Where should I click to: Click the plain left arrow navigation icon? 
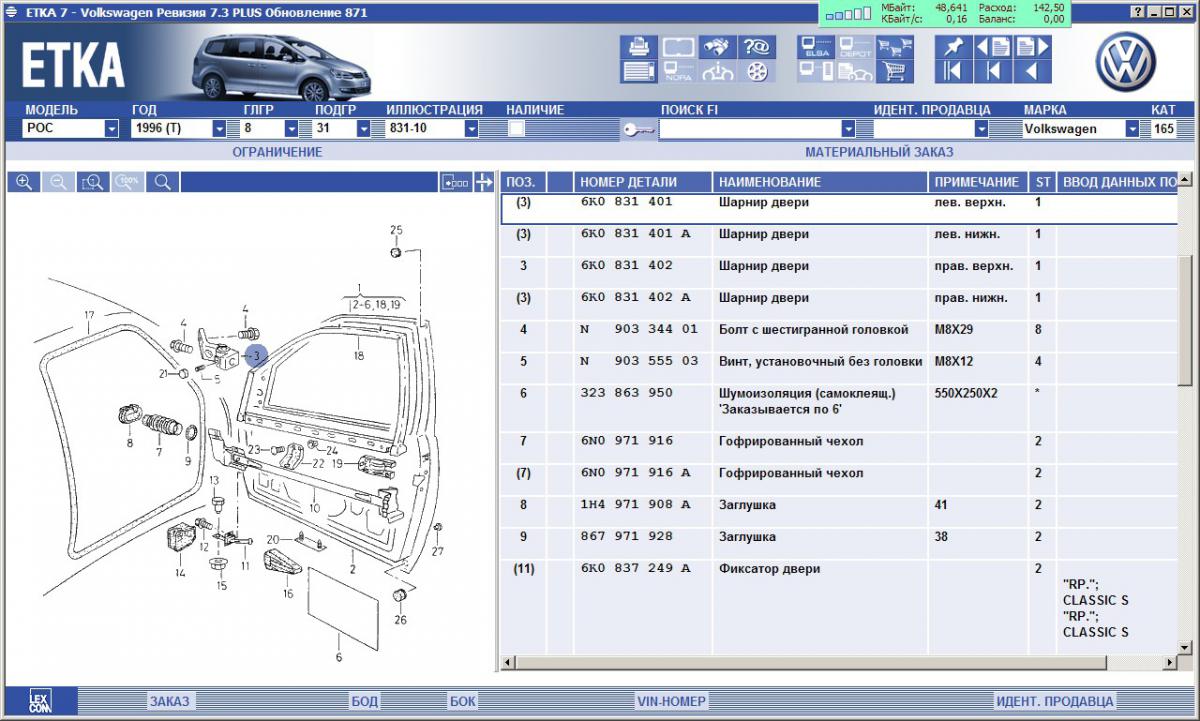coord(1033,71)
